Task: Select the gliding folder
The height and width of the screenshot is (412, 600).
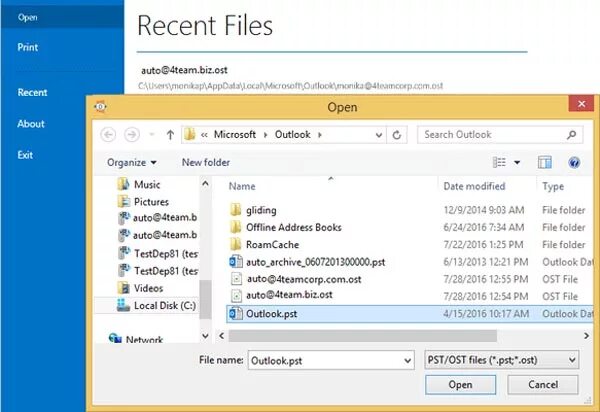Action: pos(261,210)
